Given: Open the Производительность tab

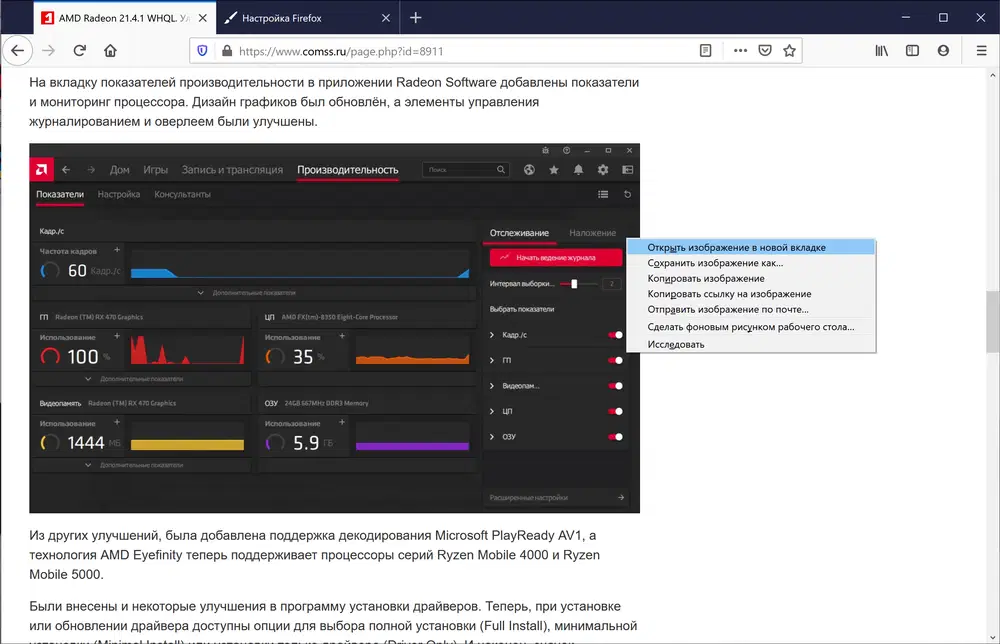Looking at the screenshot, I should [x=348, y=170].
